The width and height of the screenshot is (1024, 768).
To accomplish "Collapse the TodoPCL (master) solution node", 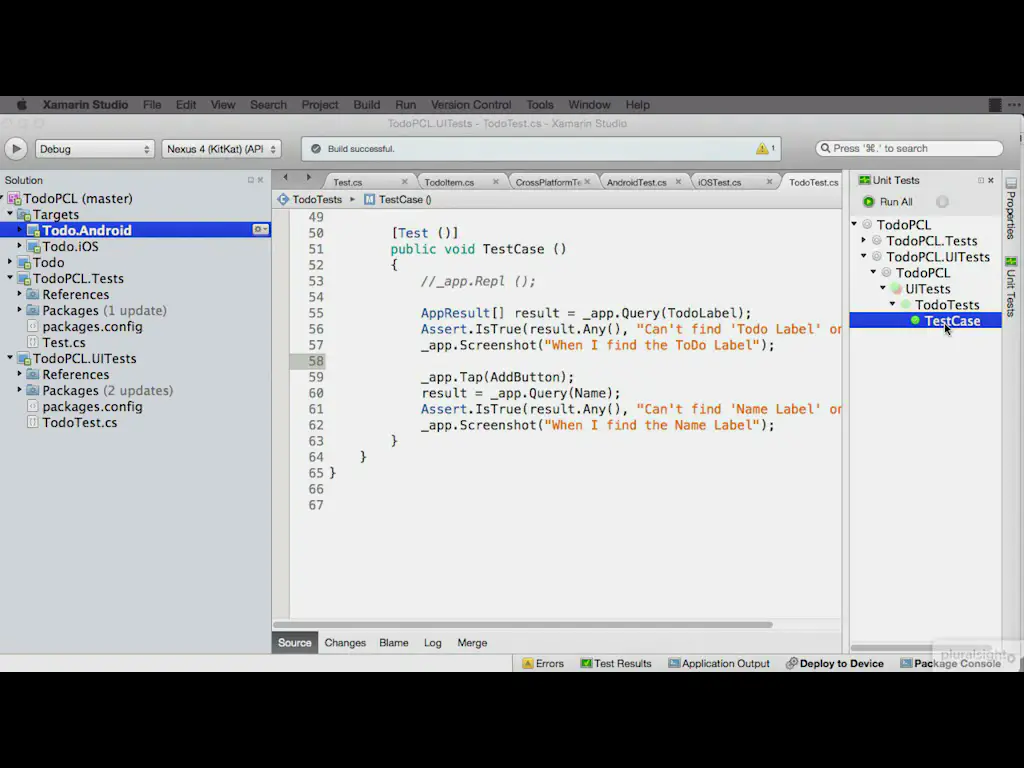I will click(x=3, y=197).
